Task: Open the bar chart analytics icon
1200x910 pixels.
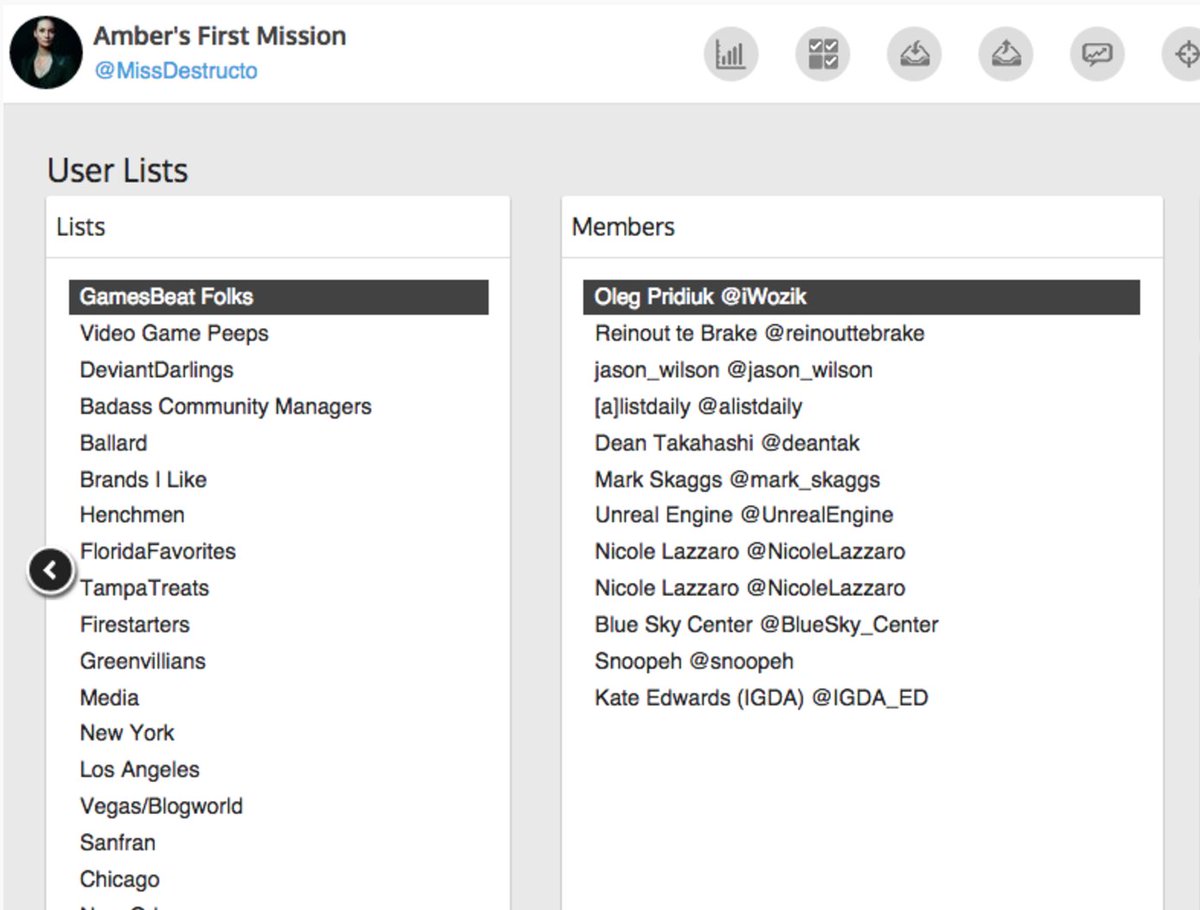Action: 731,54
